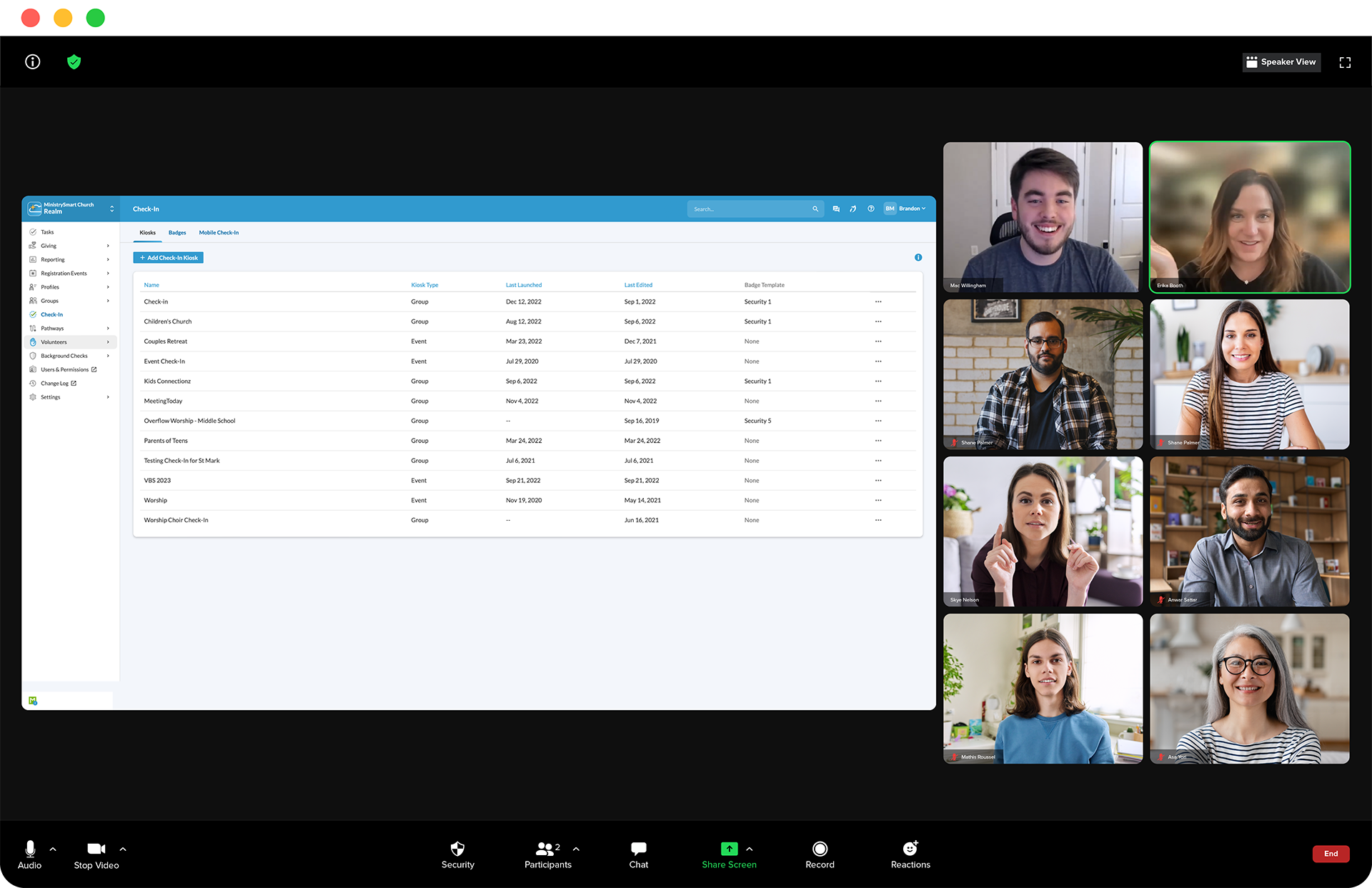
Task: Select Erika Booth's video thumbnail
Action: click(x=1249, y=217)
